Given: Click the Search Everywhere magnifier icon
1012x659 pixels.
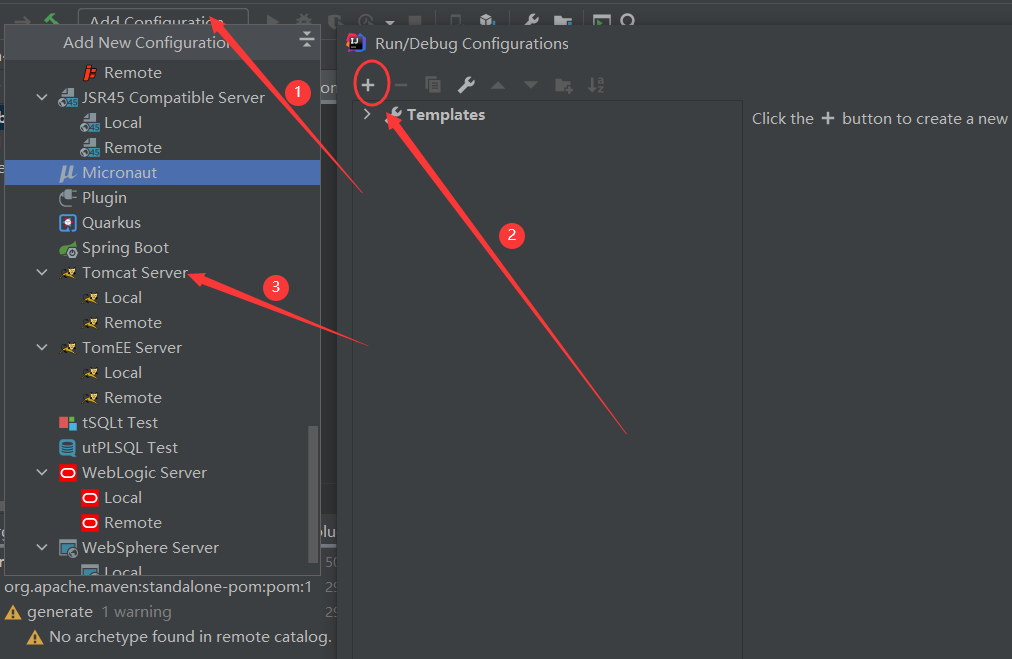Looking at the screenshot, I should tap(627, 21).
